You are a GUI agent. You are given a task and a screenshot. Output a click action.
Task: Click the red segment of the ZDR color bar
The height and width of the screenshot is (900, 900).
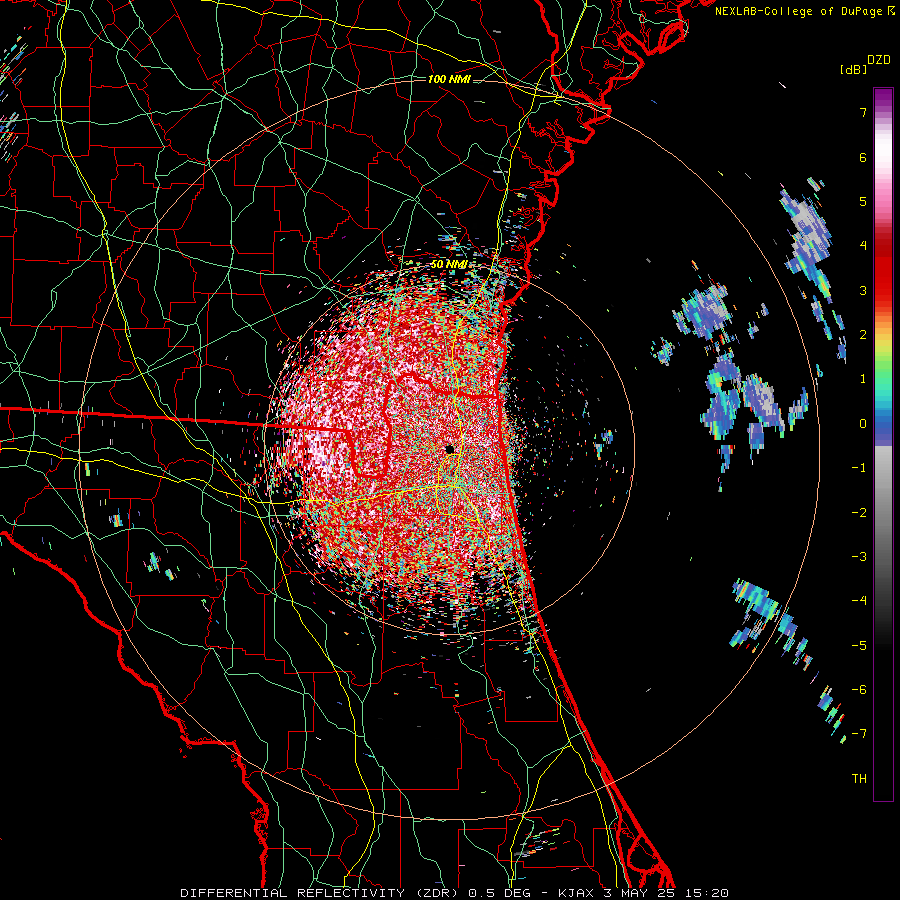883,270
